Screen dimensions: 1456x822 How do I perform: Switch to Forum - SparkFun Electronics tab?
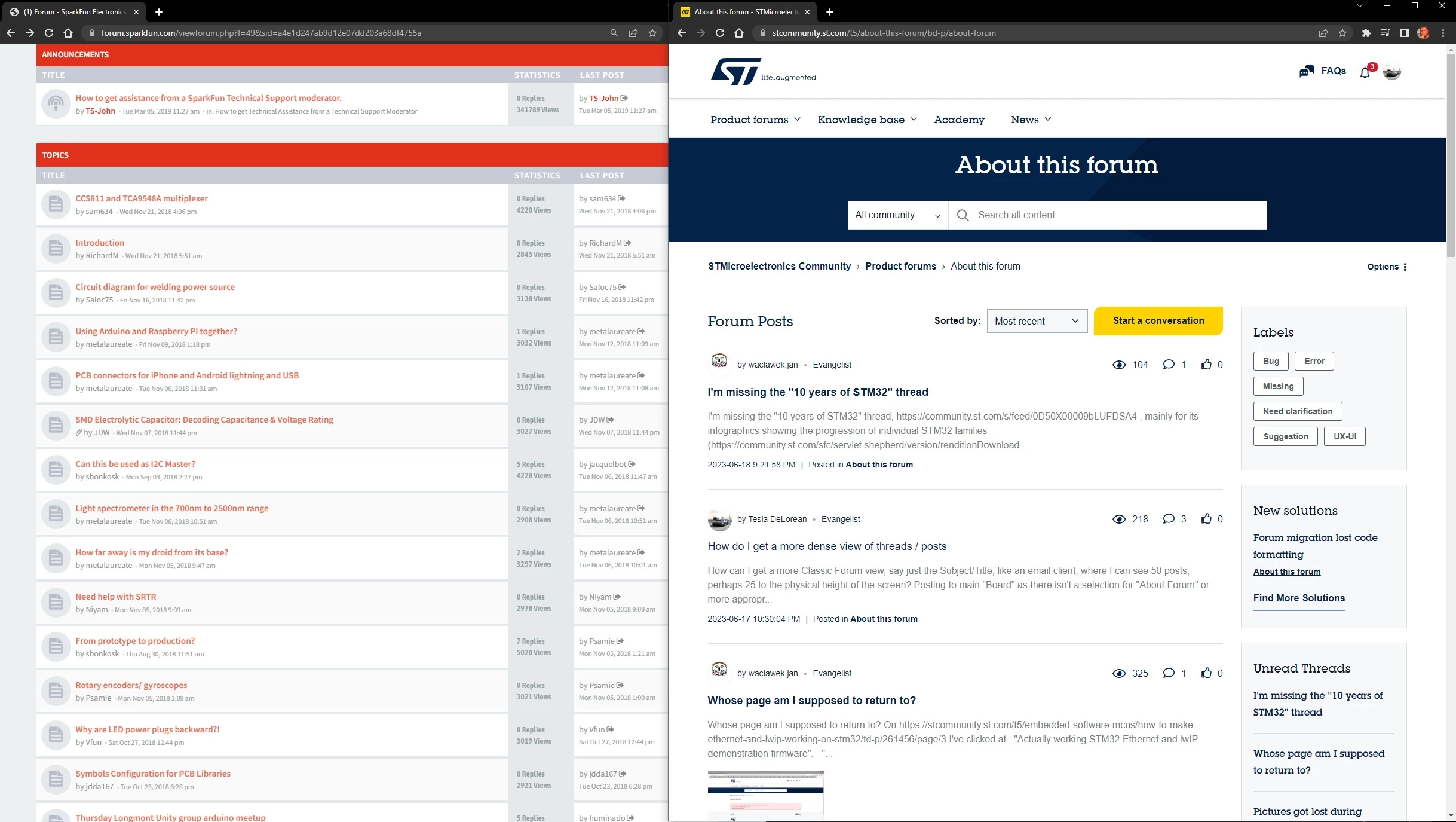click(x=75, y=11)
